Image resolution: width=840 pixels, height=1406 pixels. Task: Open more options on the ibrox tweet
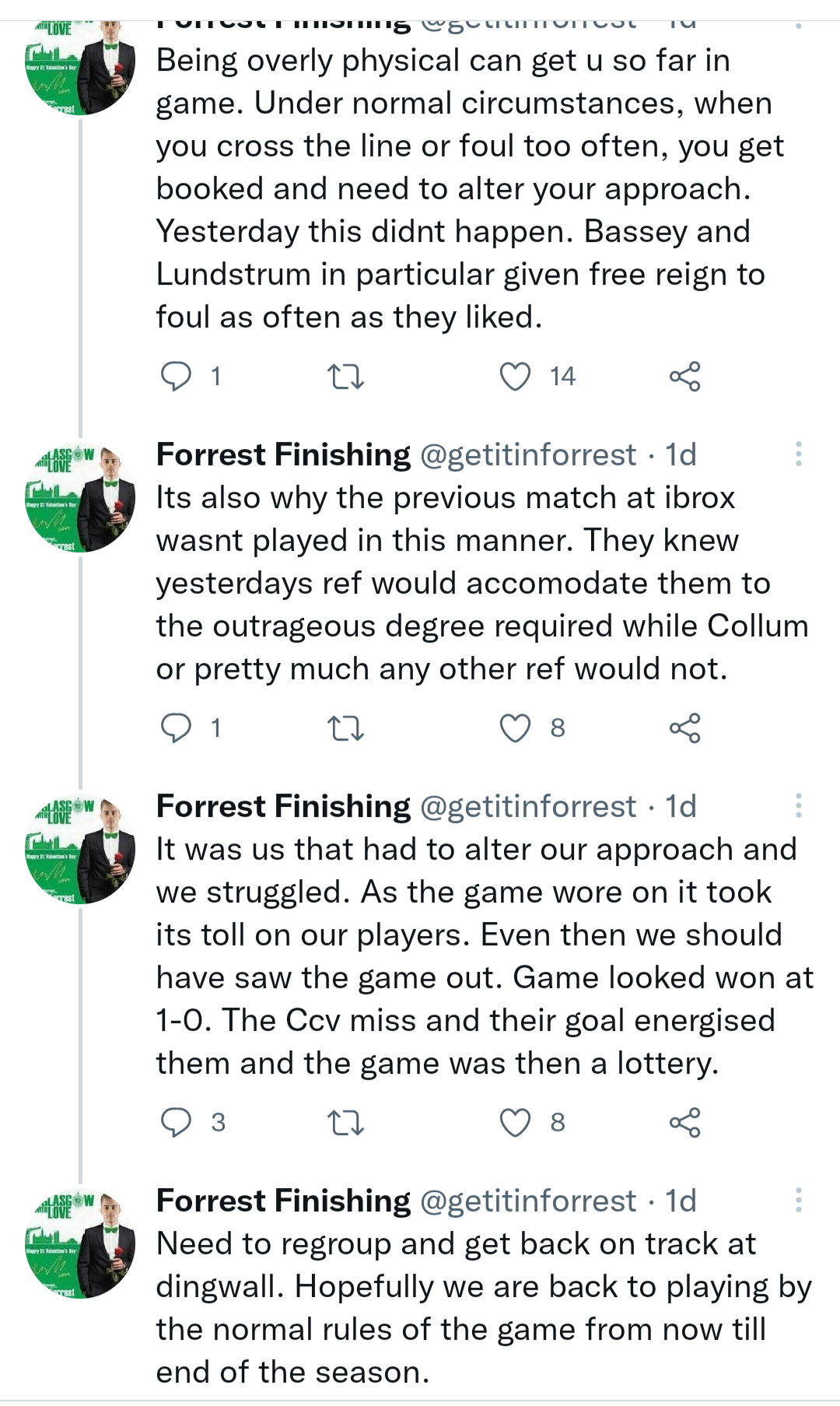pos(798,454)
